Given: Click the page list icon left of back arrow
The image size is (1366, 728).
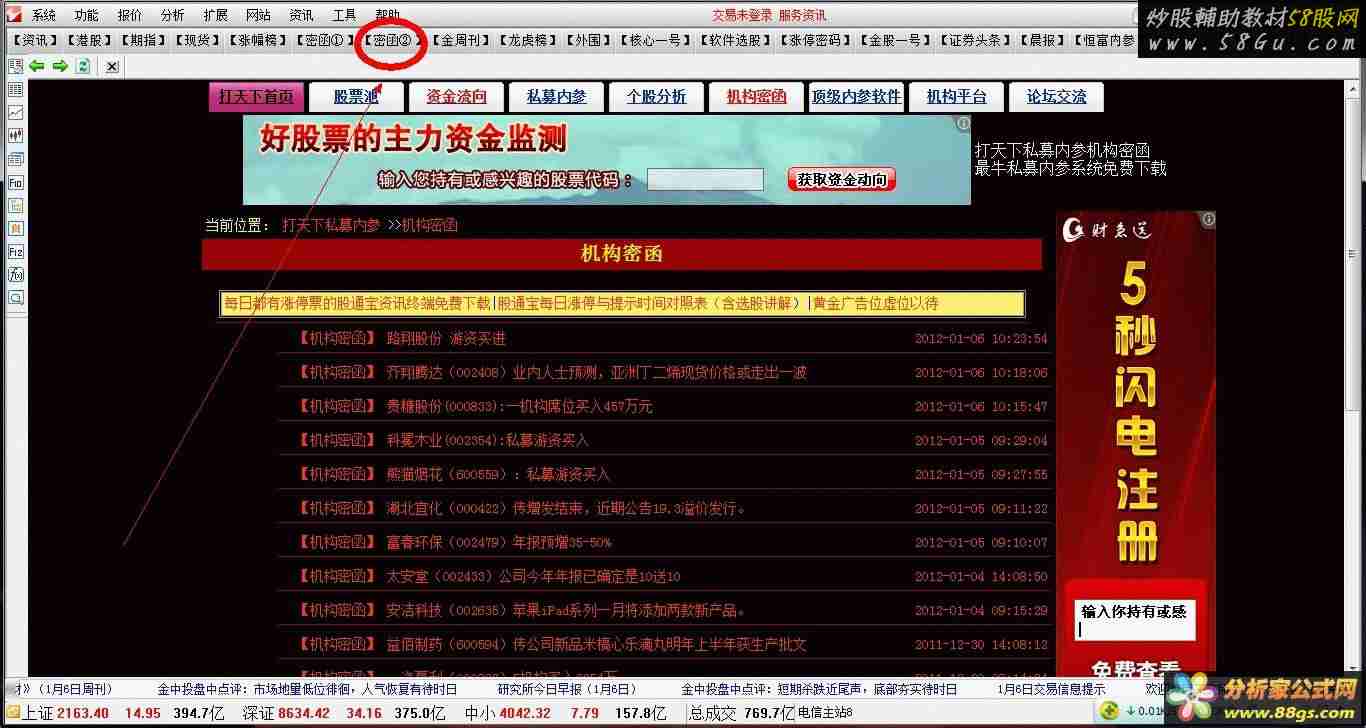Looking at the screenshot, I should tap(15, 66).
